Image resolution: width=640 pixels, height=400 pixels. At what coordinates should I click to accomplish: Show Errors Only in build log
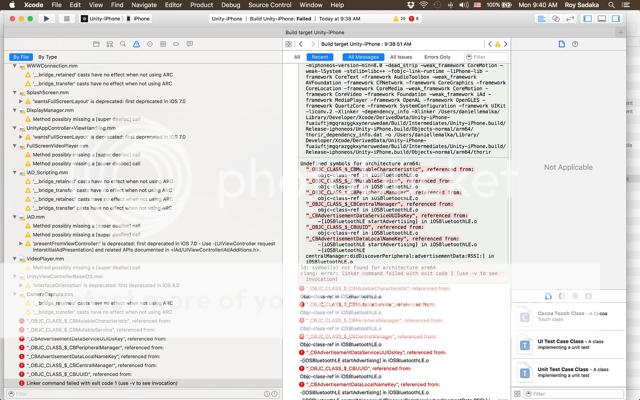click(x=437, y=57)
